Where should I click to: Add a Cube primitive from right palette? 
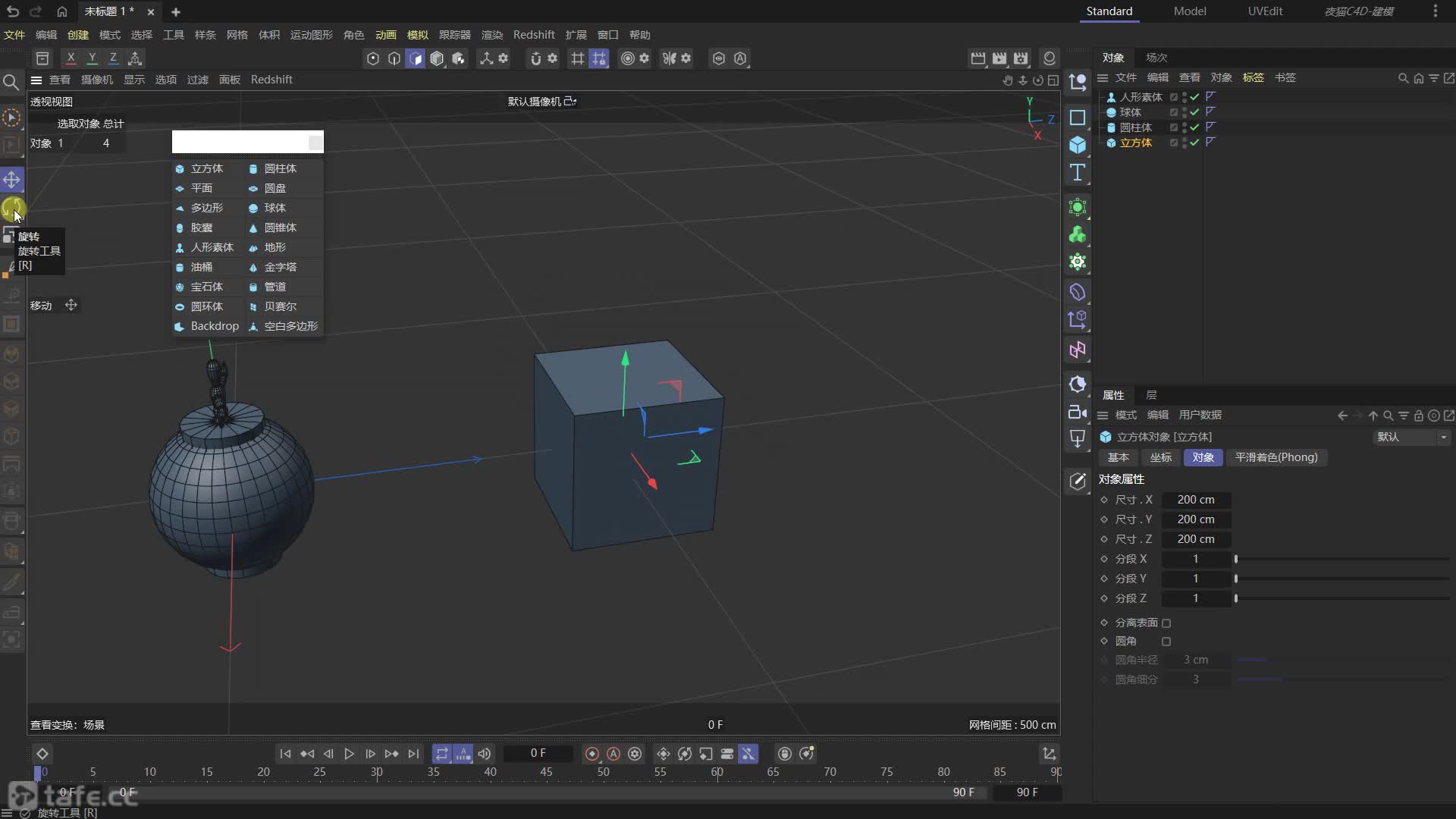[x=1077, y=145]
